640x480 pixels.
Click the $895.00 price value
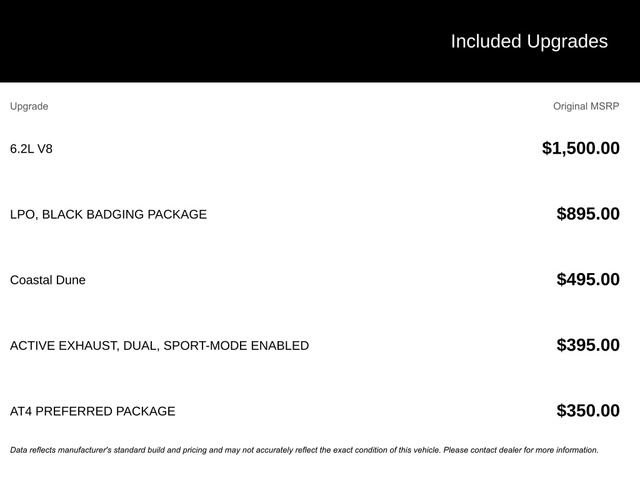588,213
